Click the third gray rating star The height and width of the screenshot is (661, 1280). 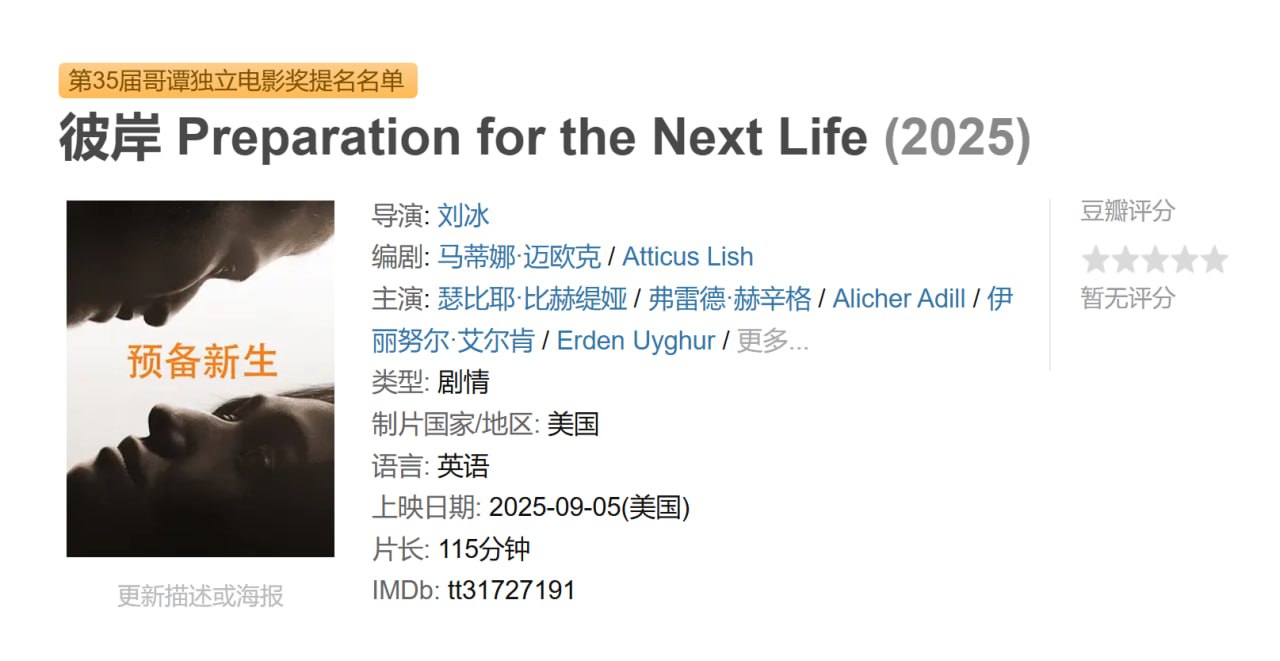click(1155, 260)
